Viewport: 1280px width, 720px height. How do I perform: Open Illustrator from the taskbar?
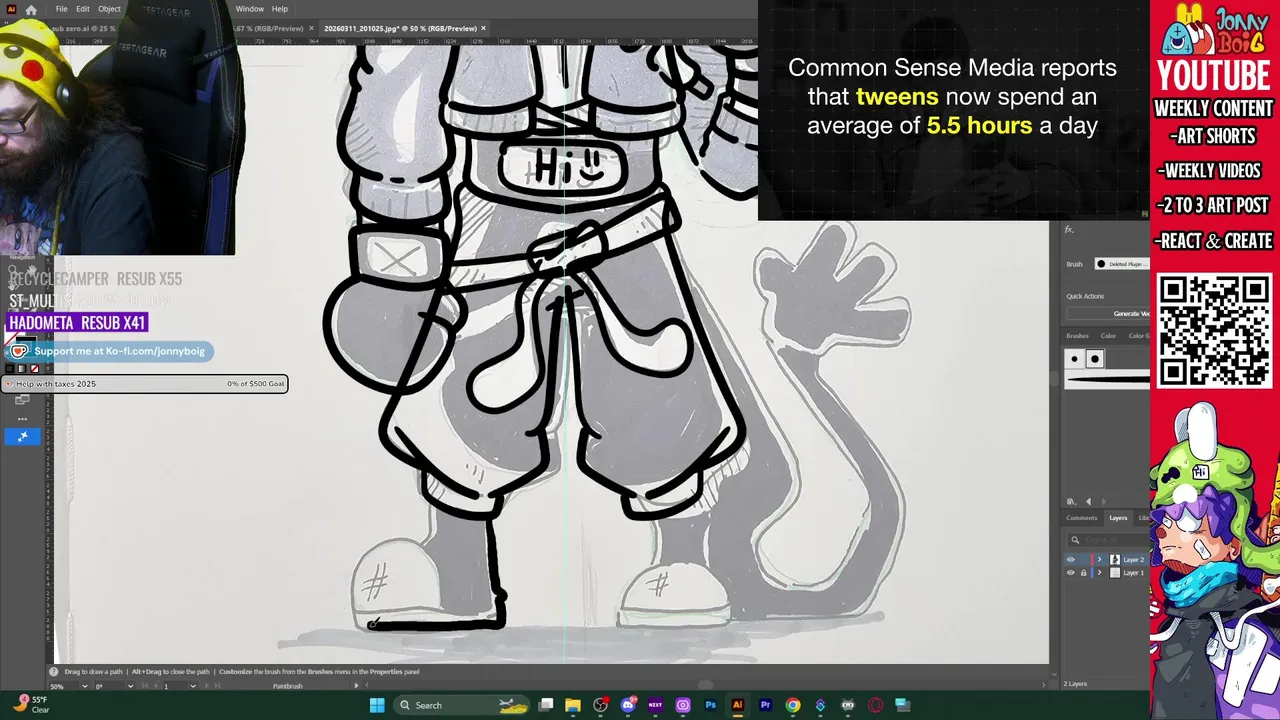pos(738,705)
